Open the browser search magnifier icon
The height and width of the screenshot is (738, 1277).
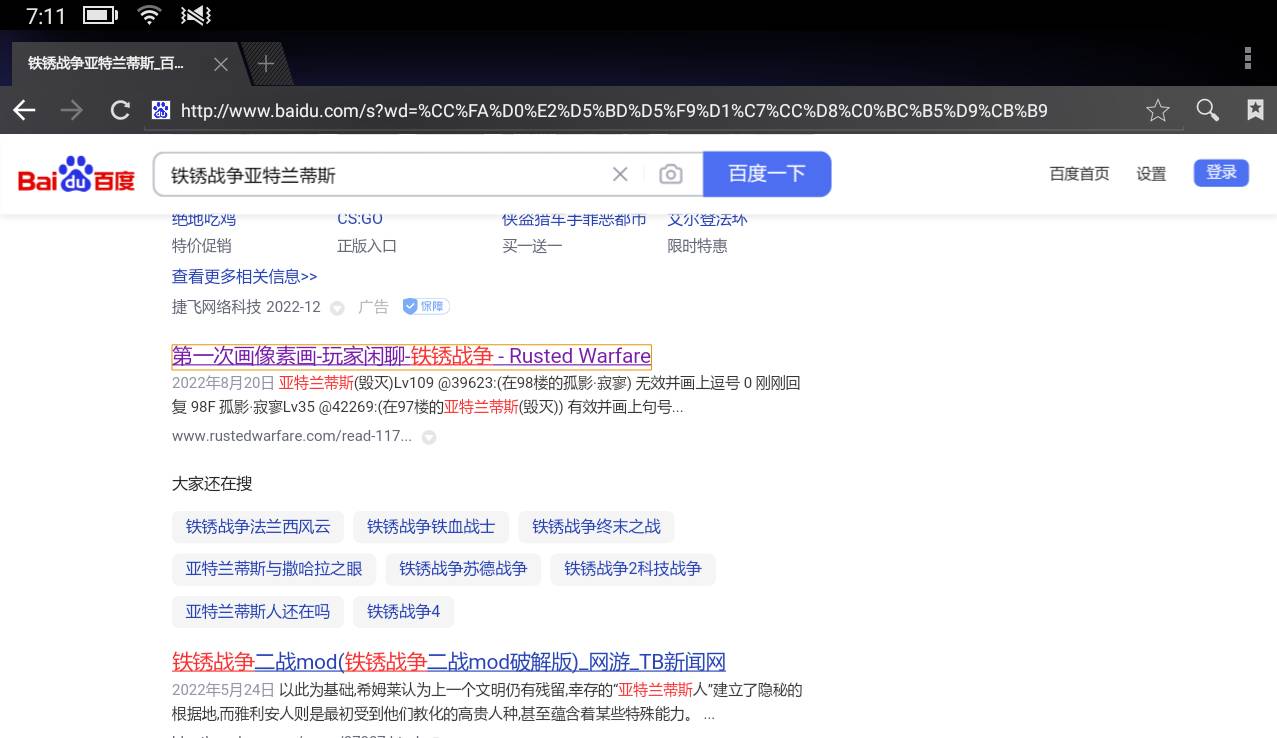(1207, 110)
